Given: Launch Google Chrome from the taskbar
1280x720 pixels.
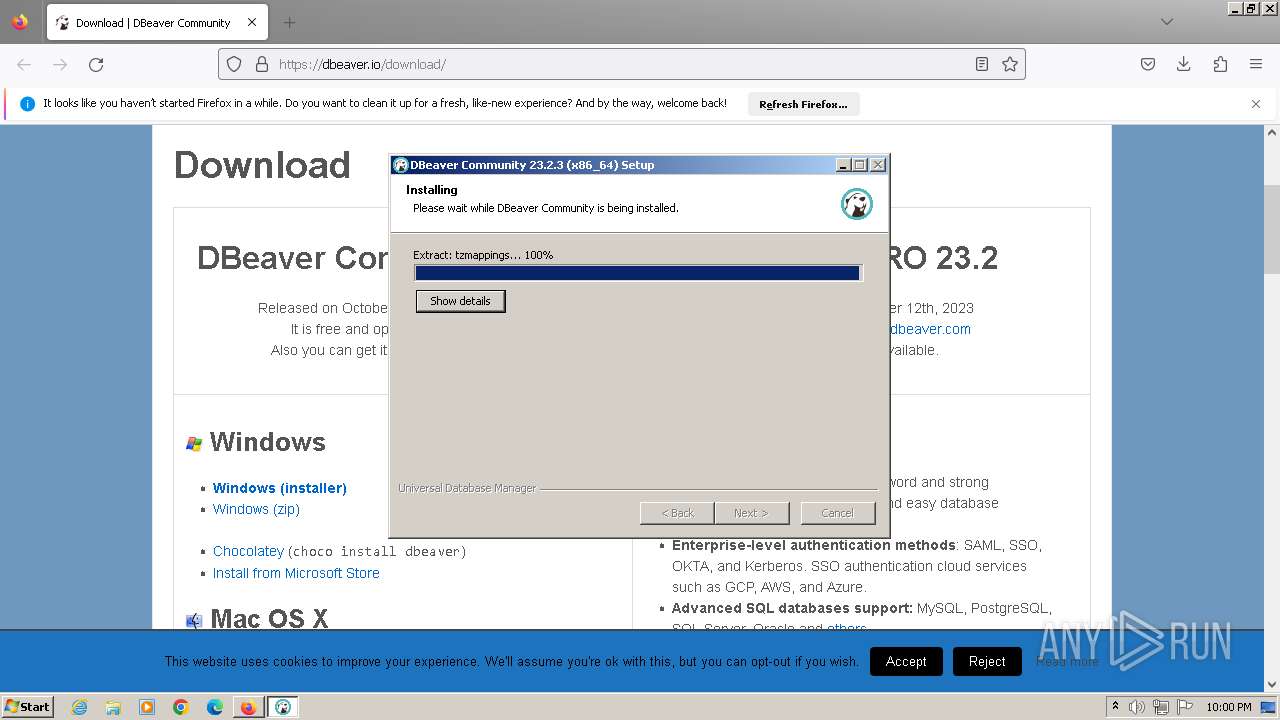Looking at the screenshot, I should [181, 707].
